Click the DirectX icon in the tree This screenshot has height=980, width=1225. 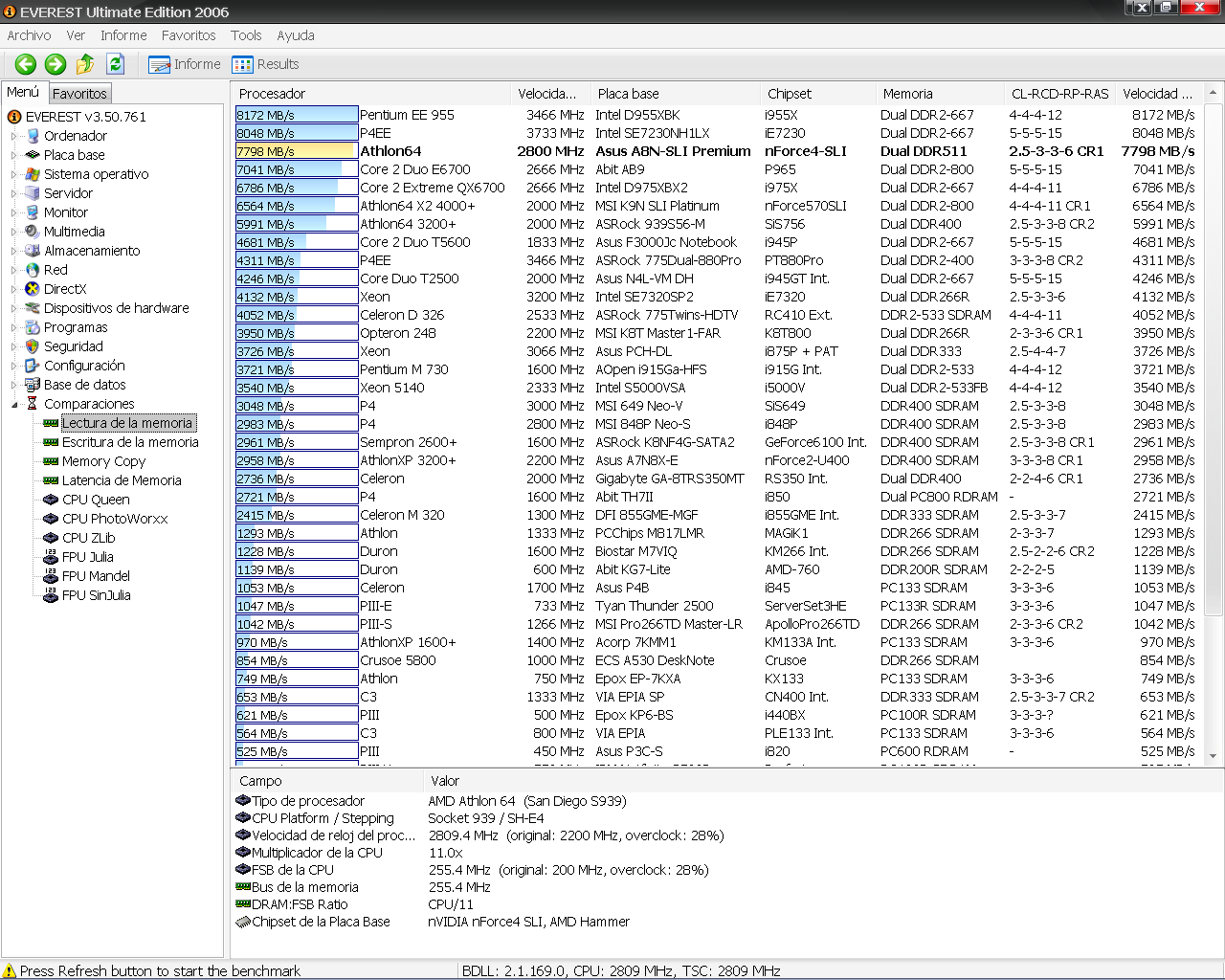tap(33, 289)
